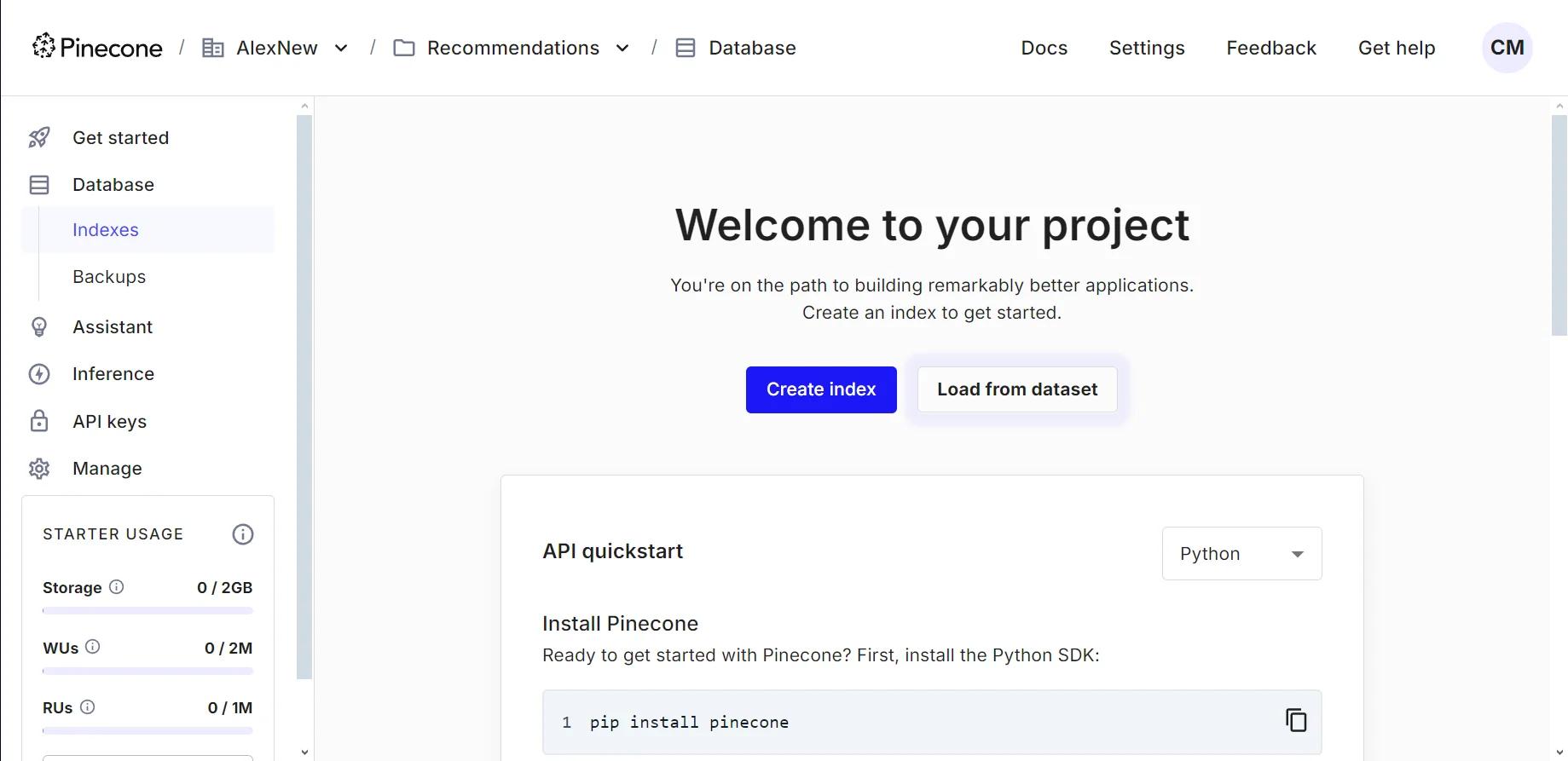
Task: Click the AlexNew organization name
Action: [277, 48]
